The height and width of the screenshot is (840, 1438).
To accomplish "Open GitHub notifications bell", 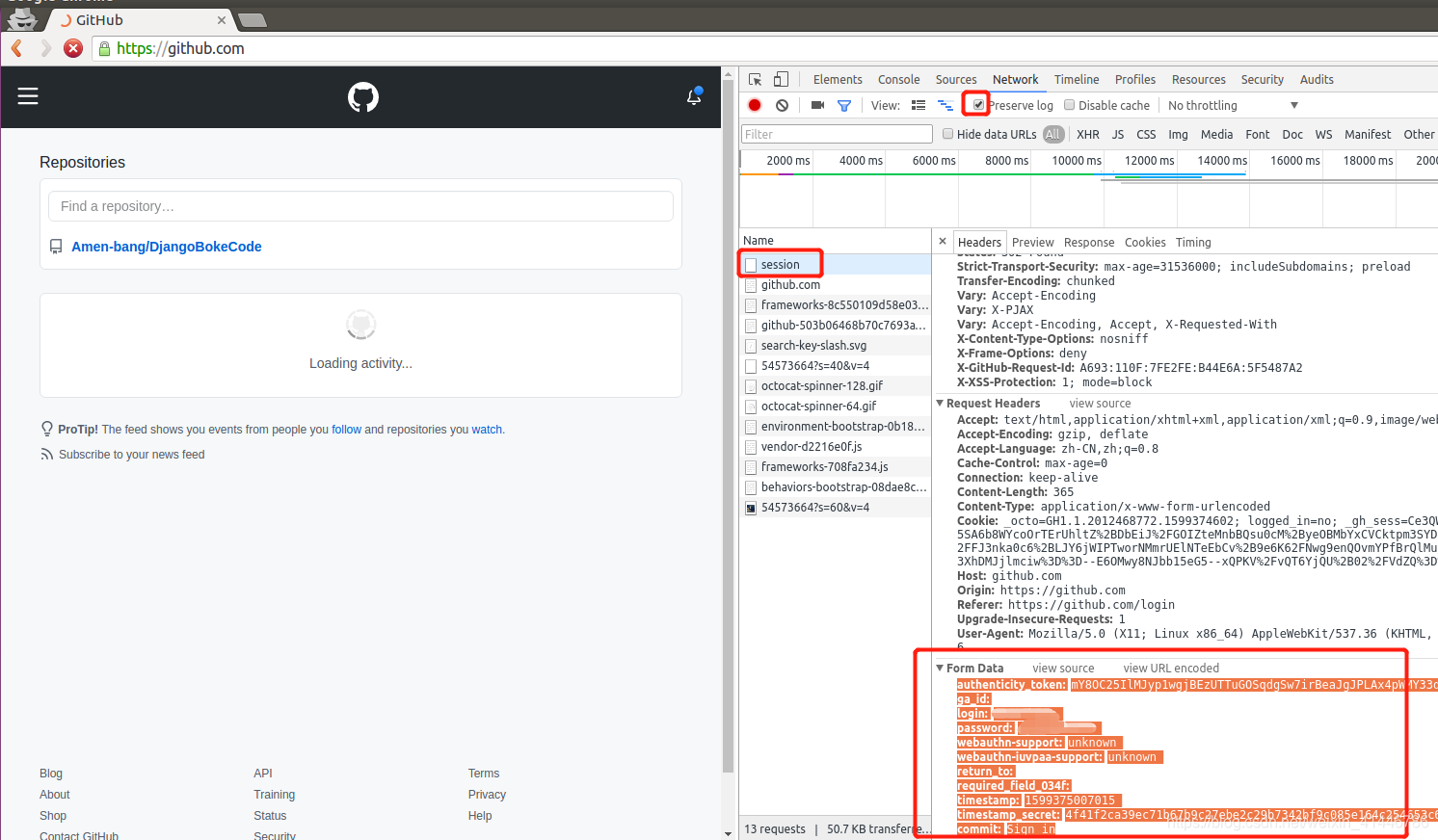I will 694,96.
